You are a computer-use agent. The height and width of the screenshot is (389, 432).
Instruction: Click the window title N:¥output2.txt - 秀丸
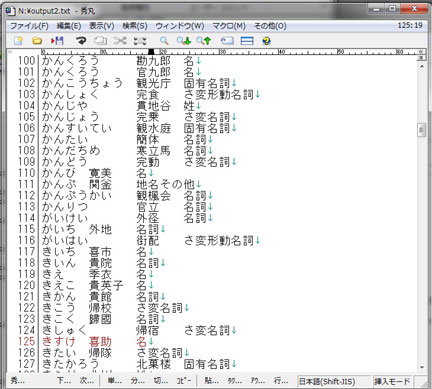coord(57,11)
